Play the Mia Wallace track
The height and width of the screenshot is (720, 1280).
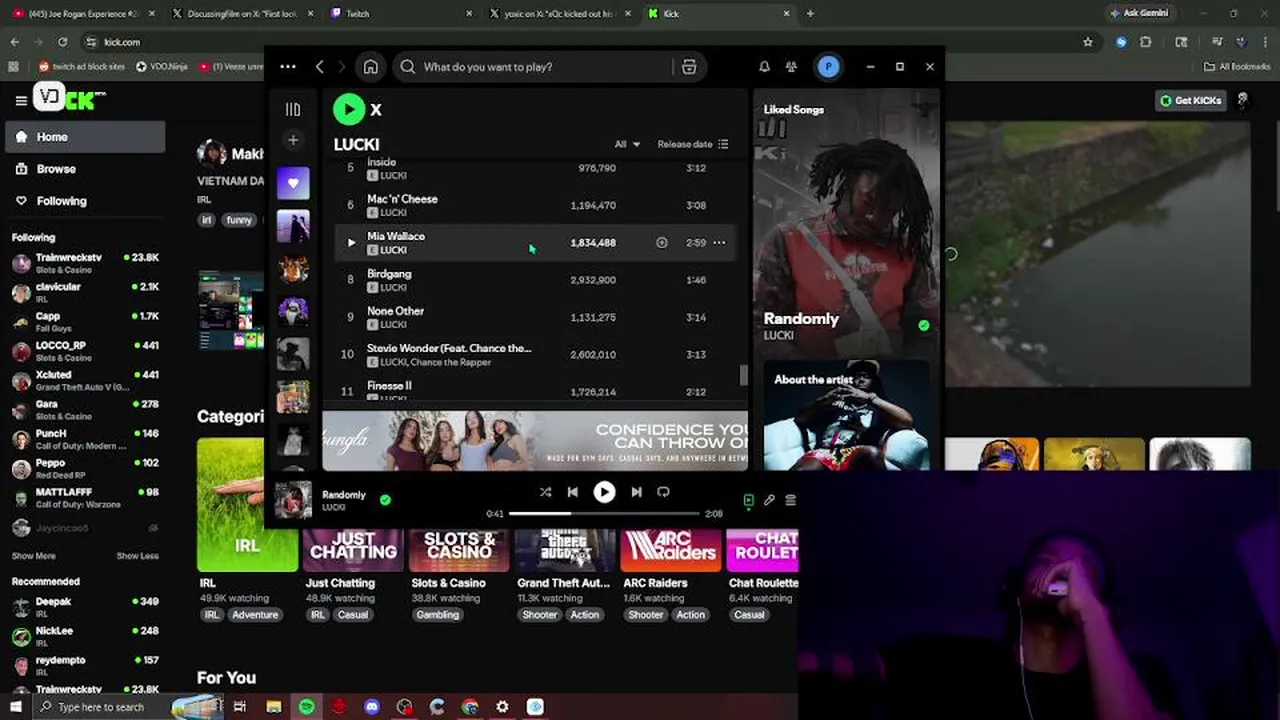(x=351, y=242)
